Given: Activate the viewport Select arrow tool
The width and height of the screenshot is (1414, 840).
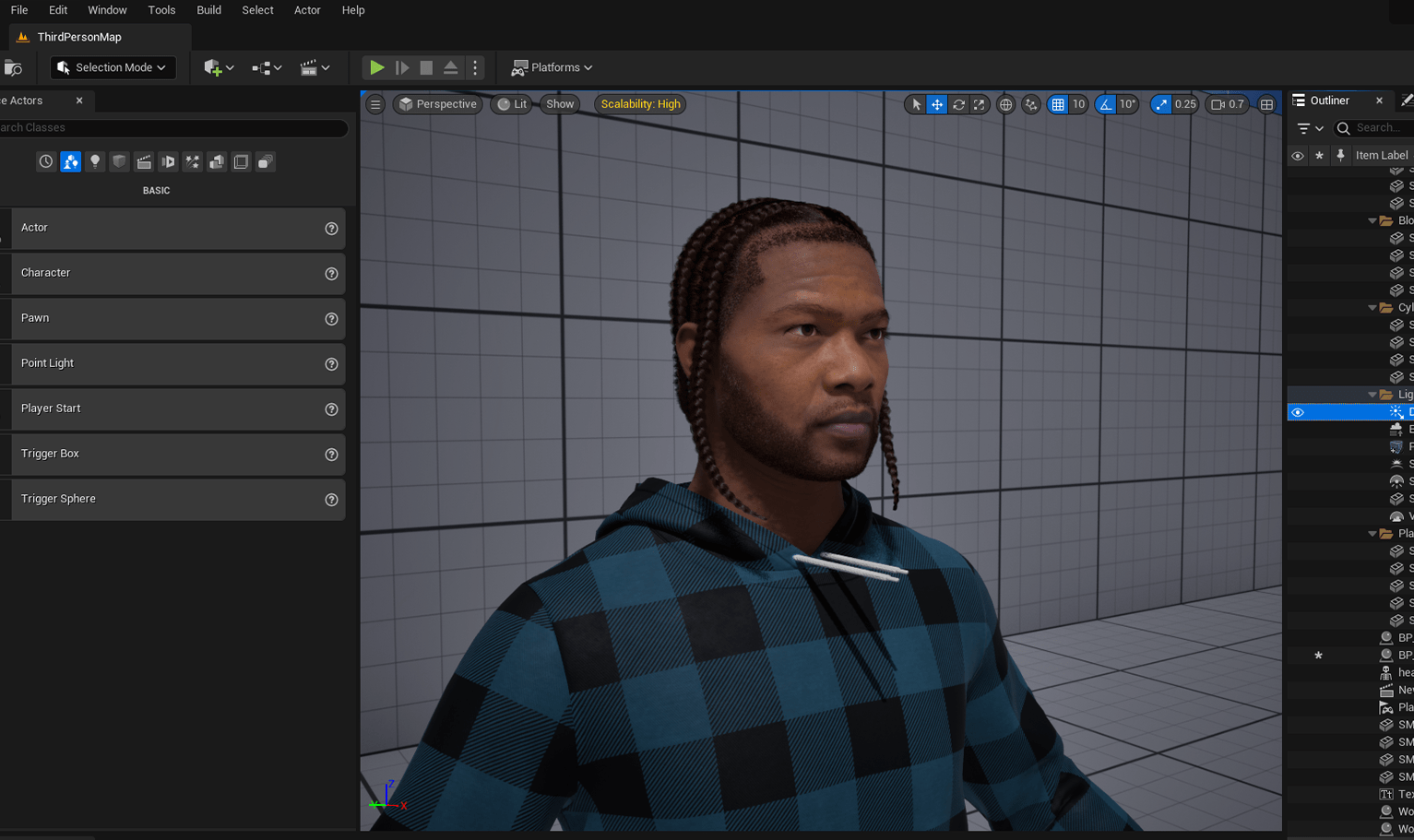Looking at the screenshot, I should click(x=916, y=104).
